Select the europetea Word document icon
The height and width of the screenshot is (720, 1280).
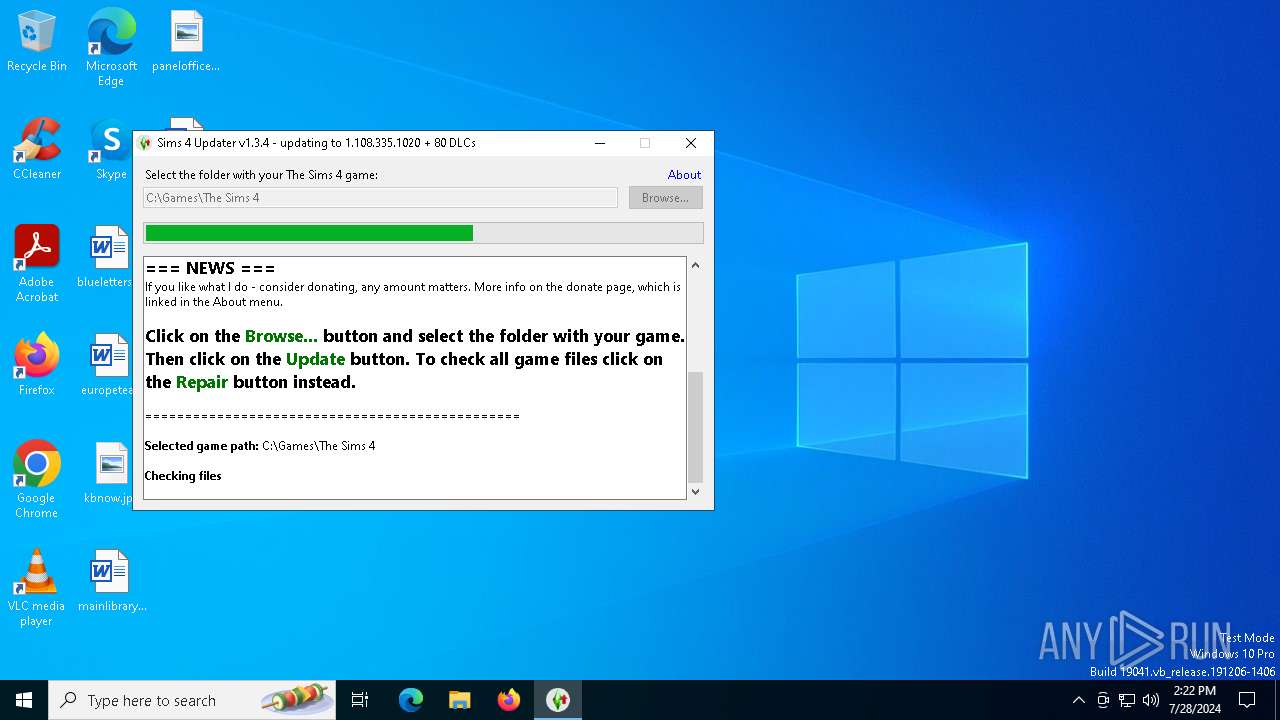[106, 365]
